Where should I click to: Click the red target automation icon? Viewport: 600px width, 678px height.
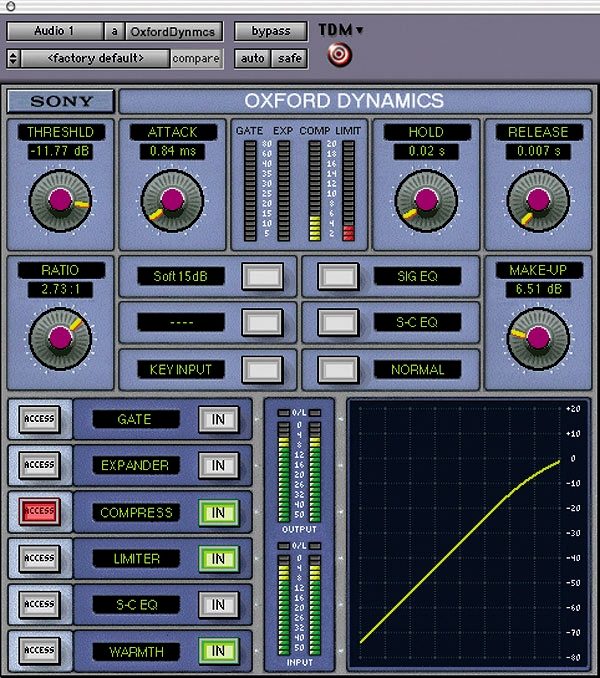(339, 55)
